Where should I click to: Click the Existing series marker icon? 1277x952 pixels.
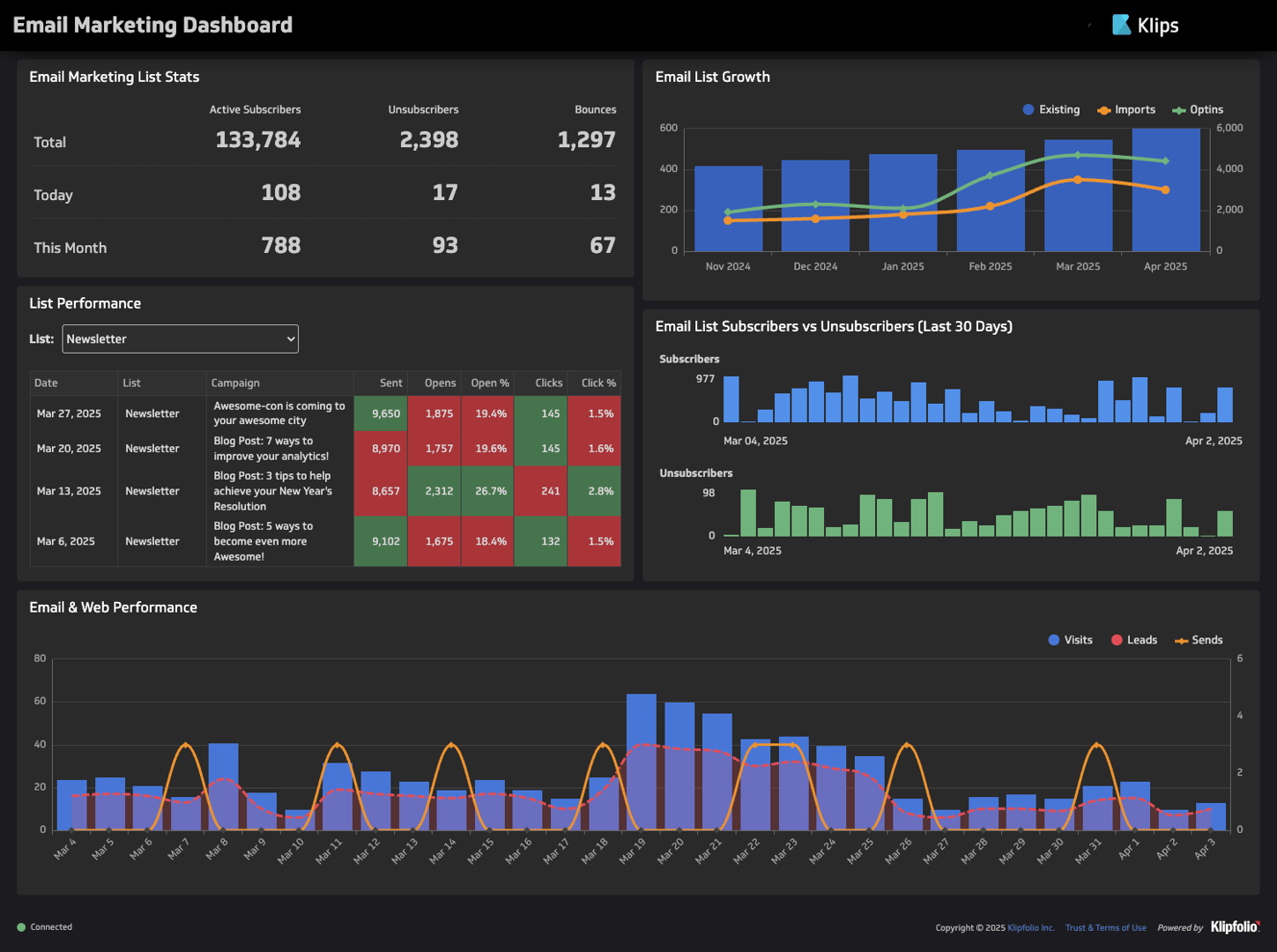coord(1028,109)
